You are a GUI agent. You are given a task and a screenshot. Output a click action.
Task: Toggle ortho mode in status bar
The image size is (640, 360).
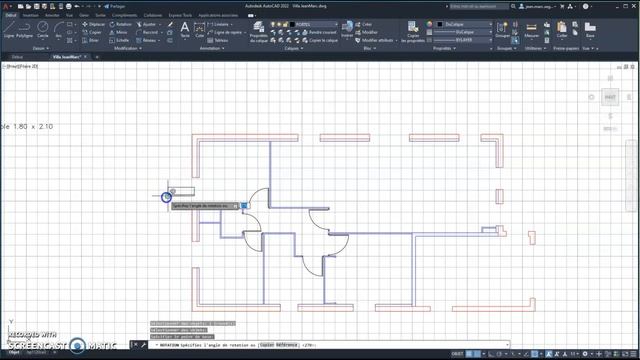(491, 354)
